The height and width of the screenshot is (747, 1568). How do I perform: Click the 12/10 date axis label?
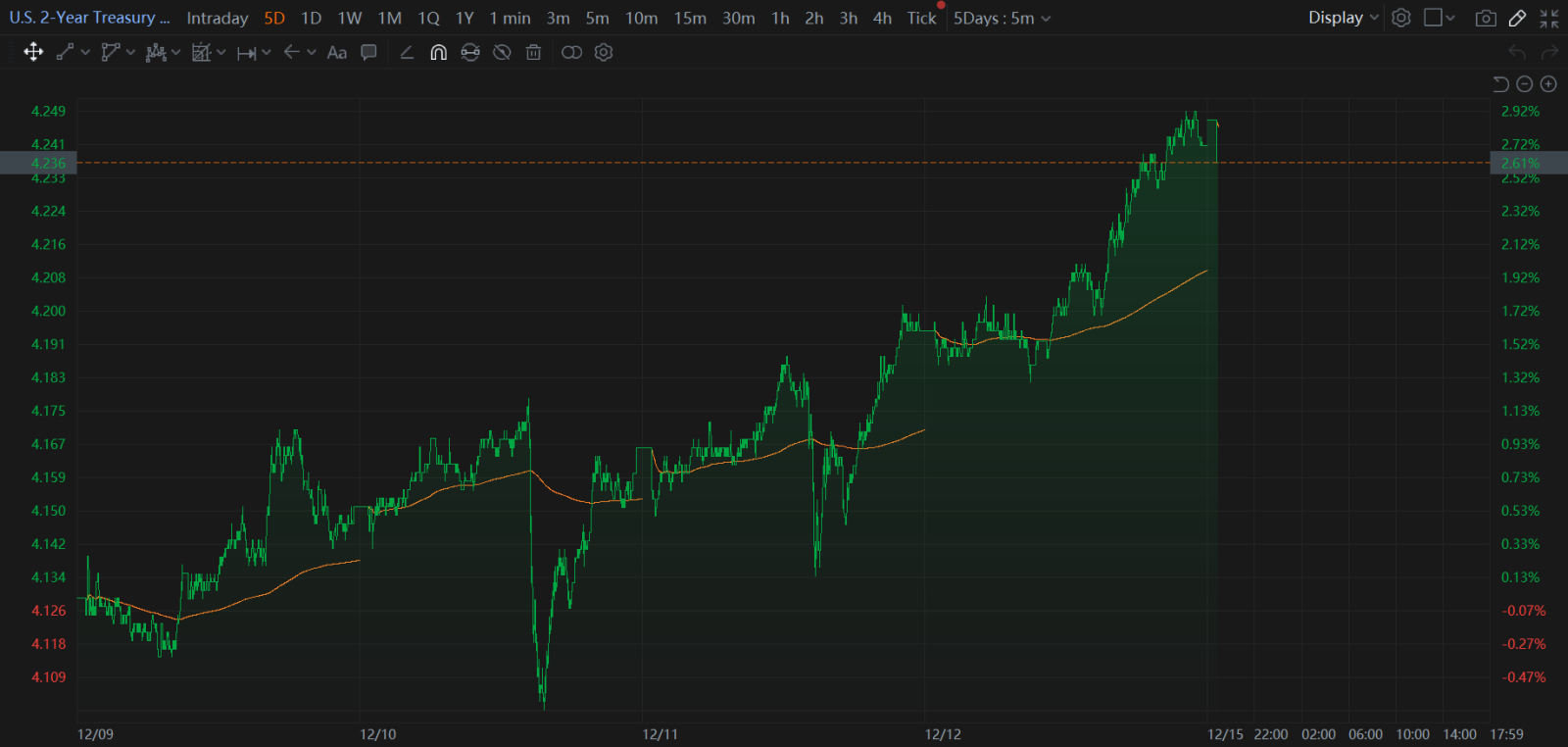(378, 734)
